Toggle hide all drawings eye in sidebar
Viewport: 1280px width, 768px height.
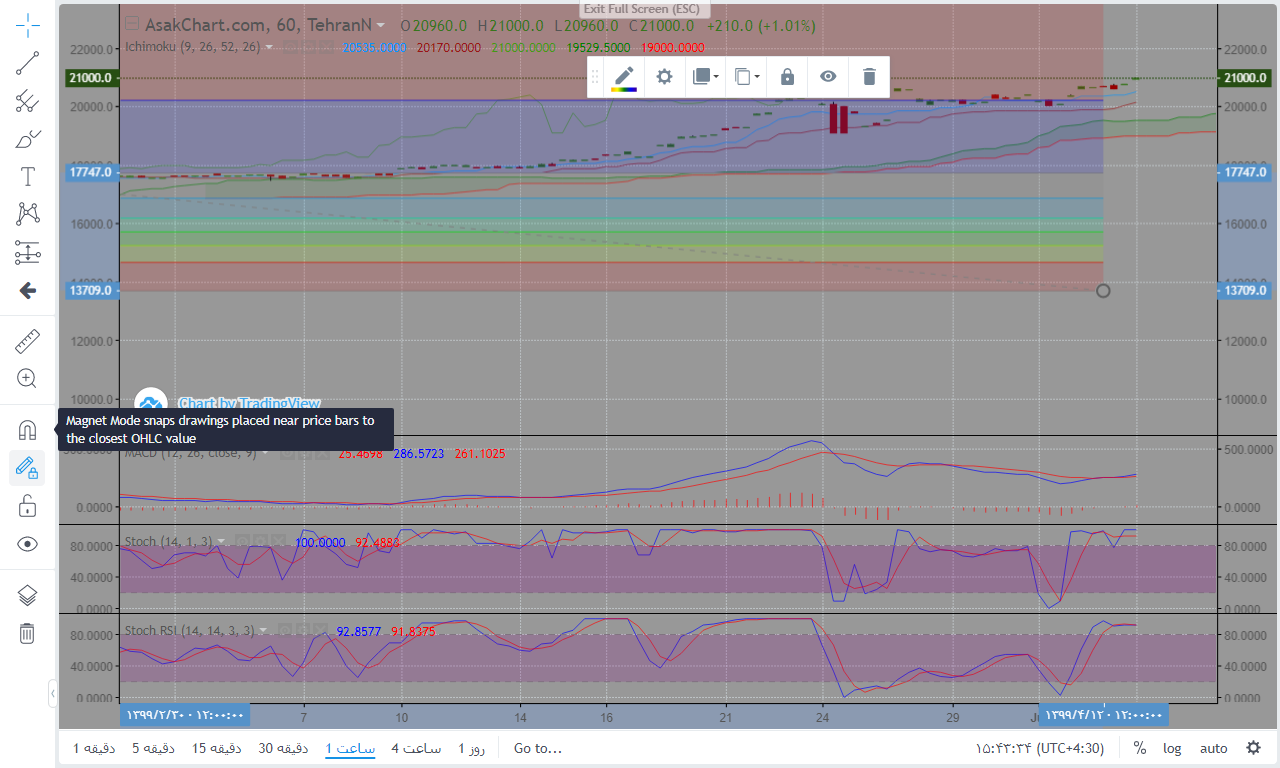pyautogui.click(x=28, y=544)
